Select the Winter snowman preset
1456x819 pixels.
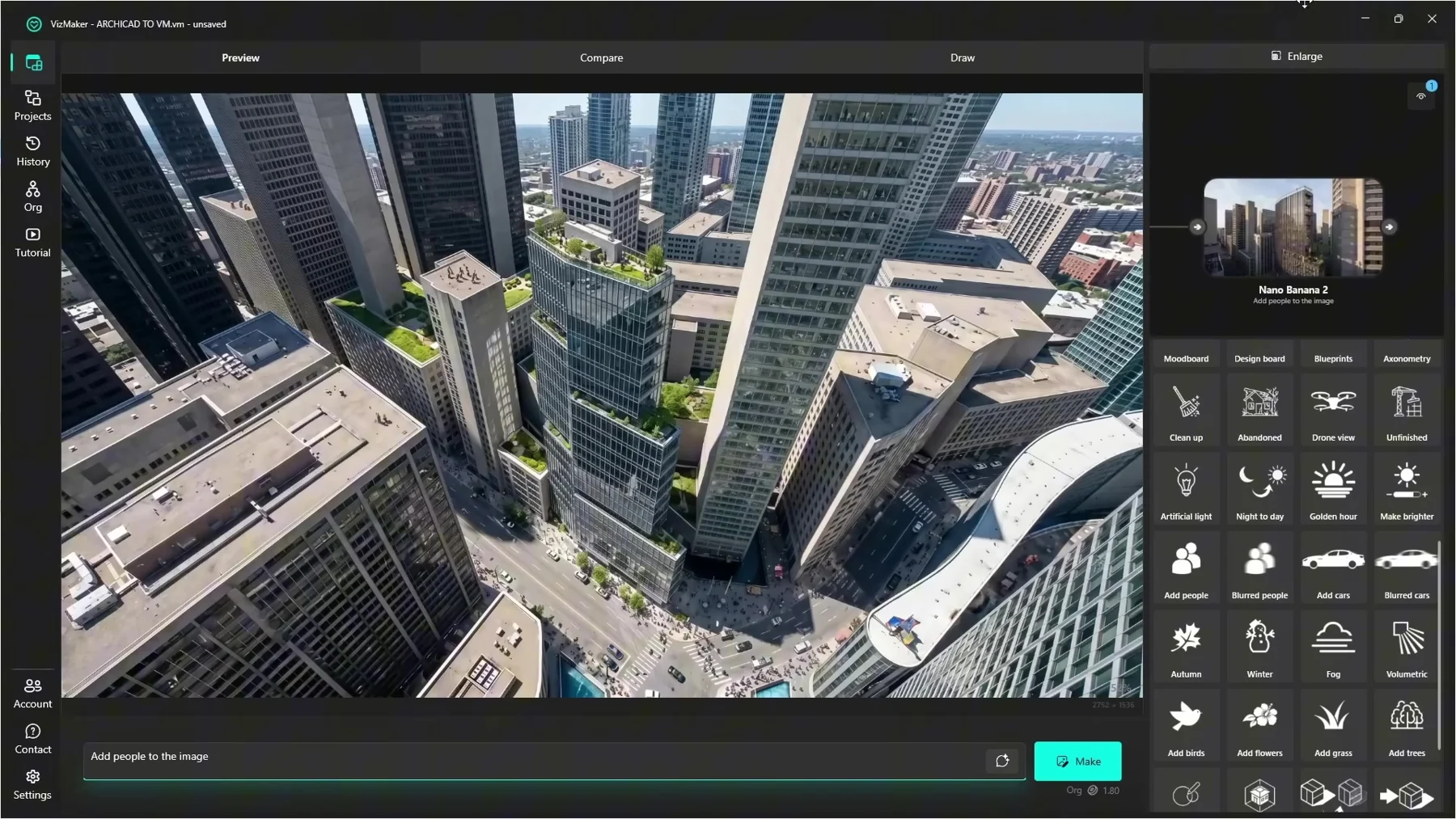point(1259,647)
